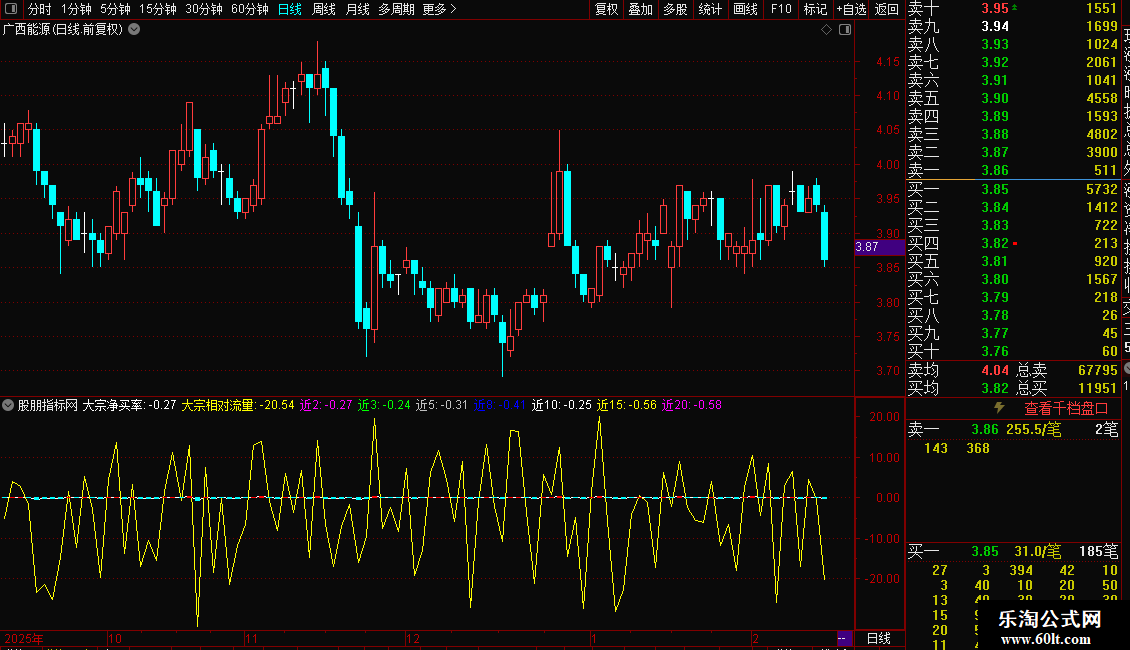The image size is (1130, 650).
Task: Click the 买均 3.82 value
Action: coord(995,388)
